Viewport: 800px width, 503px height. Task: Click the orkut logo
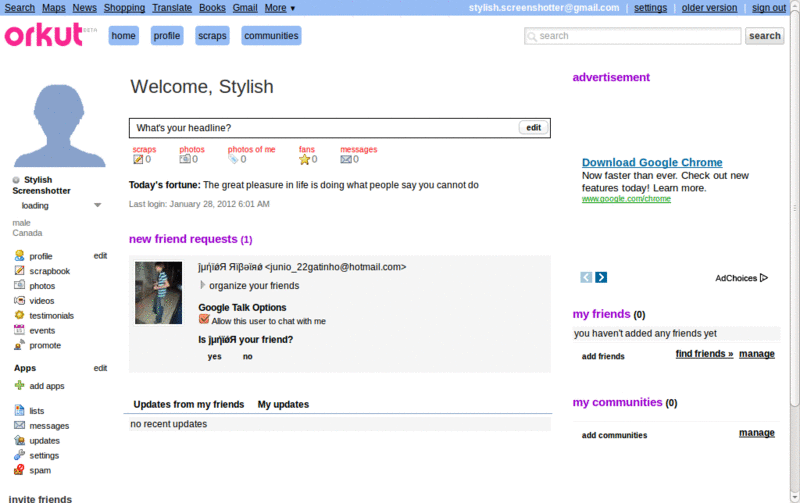point(44,35)
